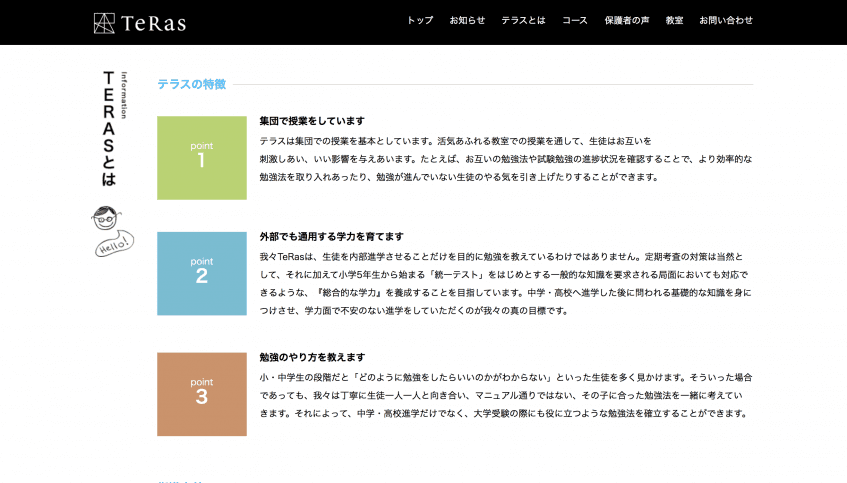Click the brown point 3 box
The width and height of the screenshot is (847, 483).
point(202,394)
